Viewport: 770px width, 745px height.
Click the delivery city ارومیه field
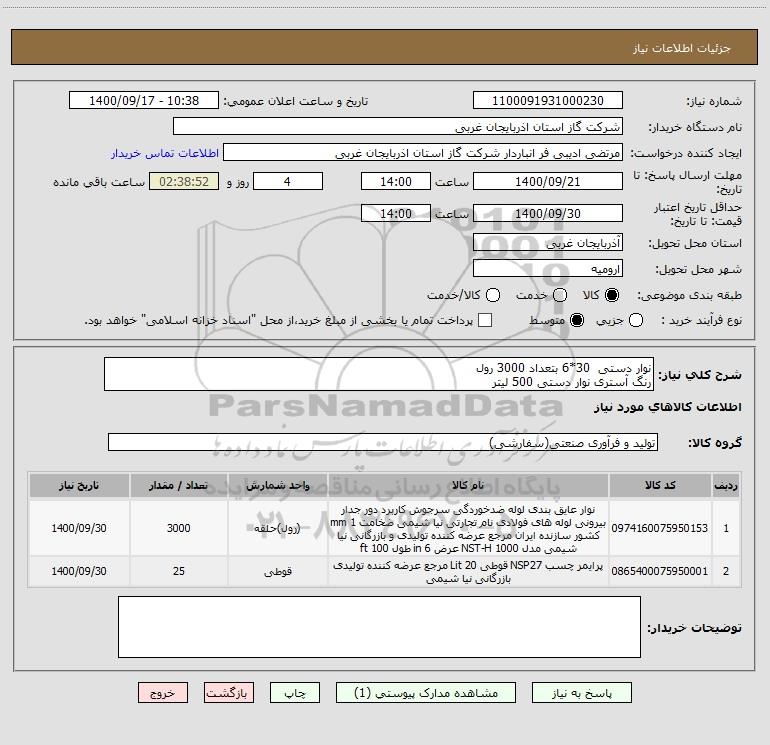[x=548, y=269]
